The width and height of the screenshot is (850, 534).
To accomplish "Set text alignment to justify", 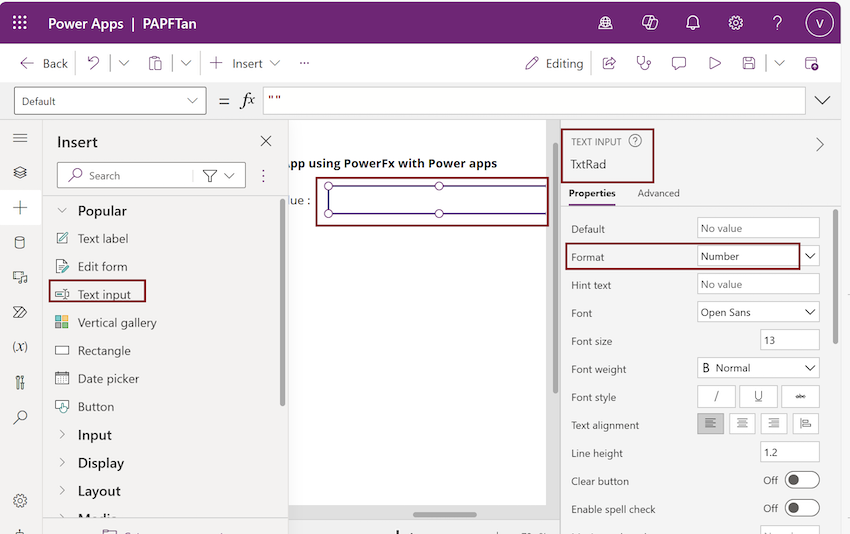I will (806, 423).
